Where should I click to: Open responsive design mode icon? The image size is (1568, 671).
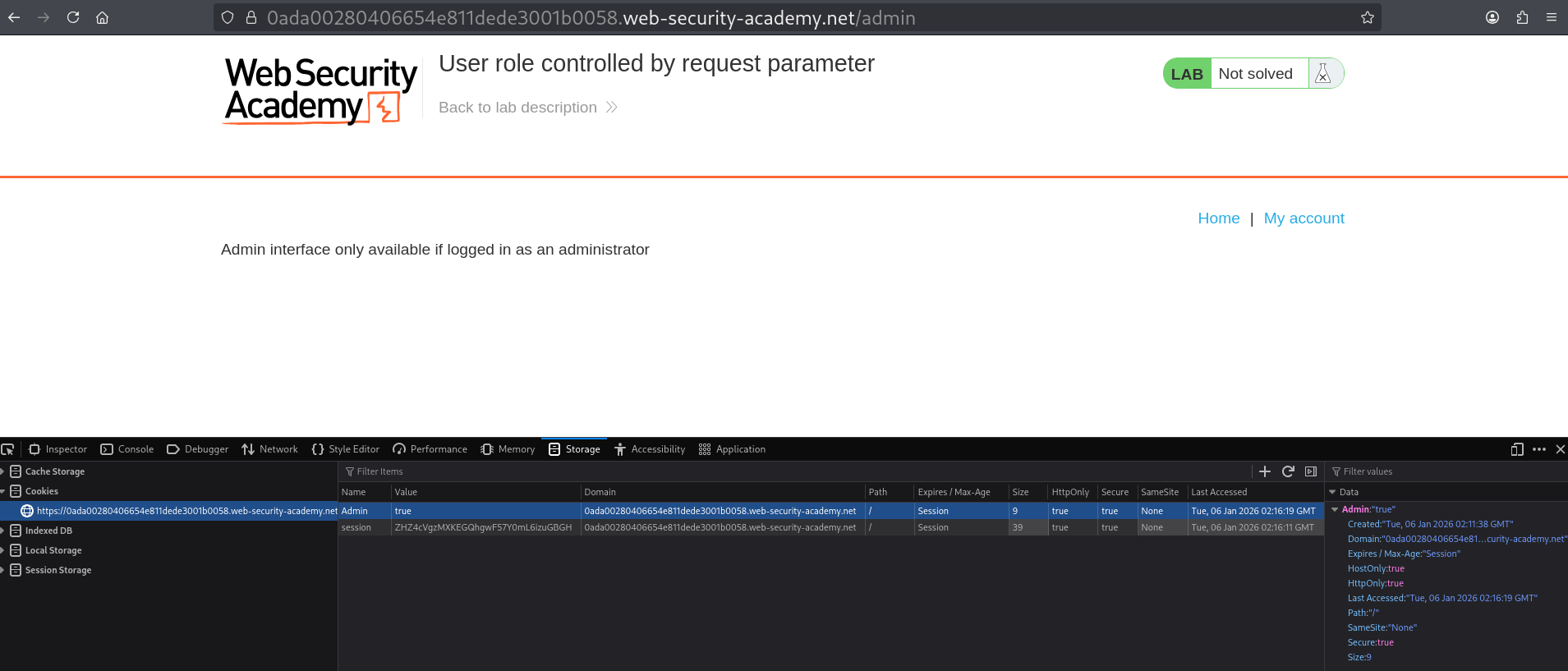[x=1517, y=449]
